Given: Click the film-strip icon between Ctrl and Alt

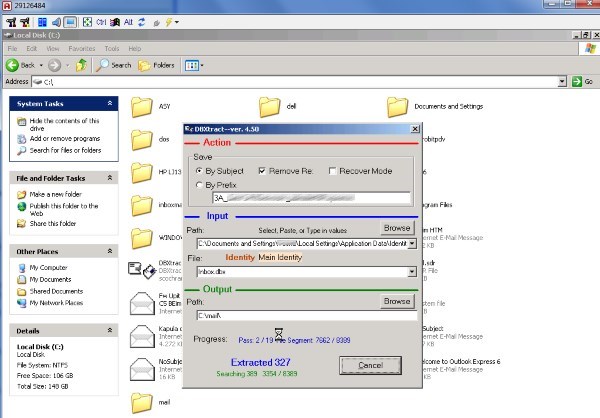Looking at the screenshot, I should [x=115, y=22].
